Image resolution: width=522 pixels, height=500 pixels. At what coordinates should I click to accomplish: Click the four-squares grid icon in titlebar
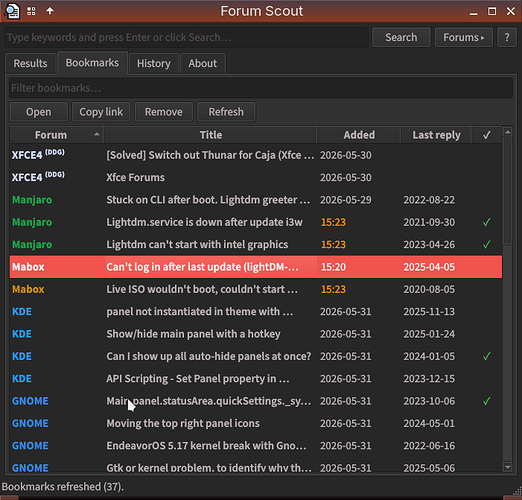[x=31, y=11]
